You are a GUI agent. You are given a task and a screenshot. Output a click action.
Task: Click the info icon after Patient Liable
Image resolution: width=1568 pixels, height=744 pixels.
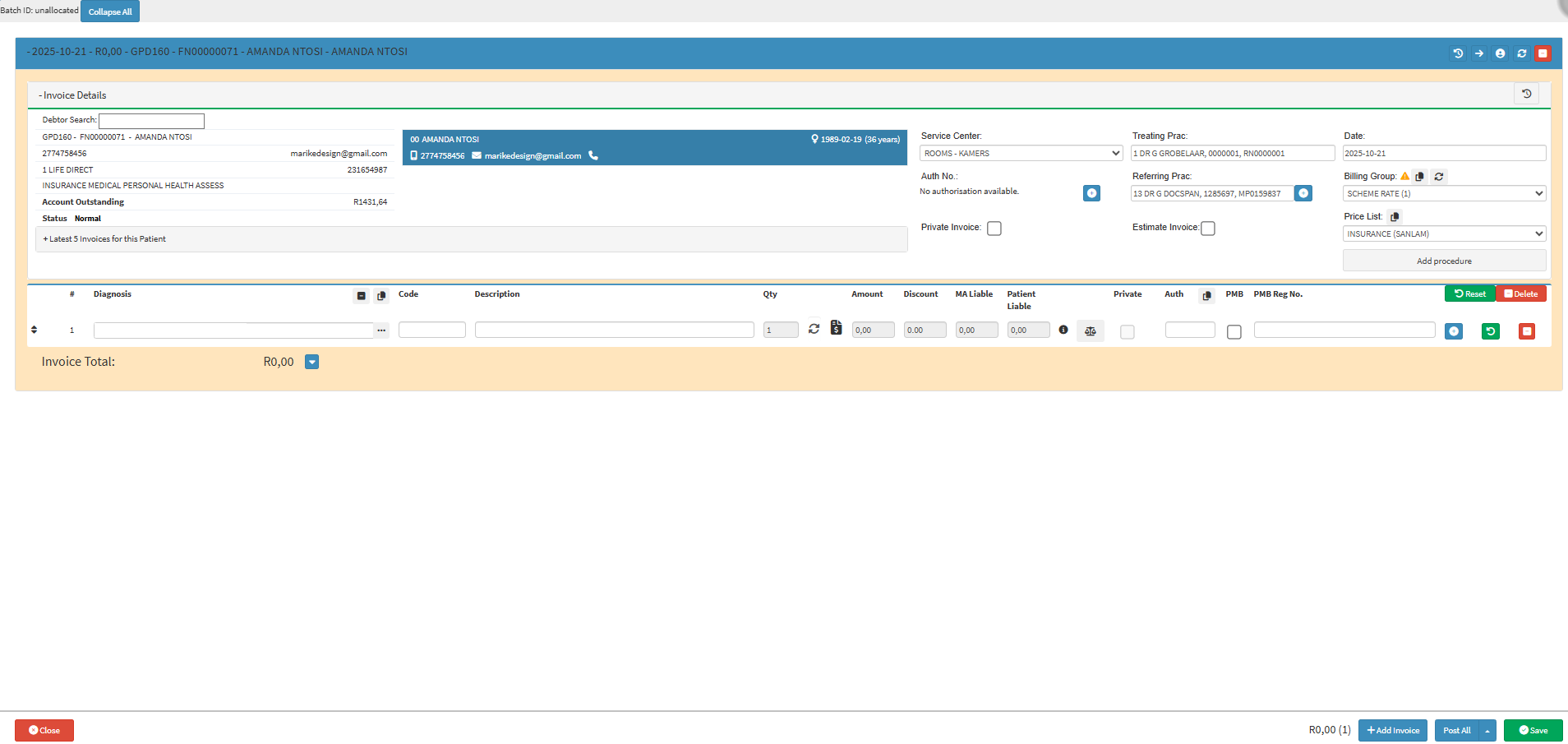coord(1063,330)
